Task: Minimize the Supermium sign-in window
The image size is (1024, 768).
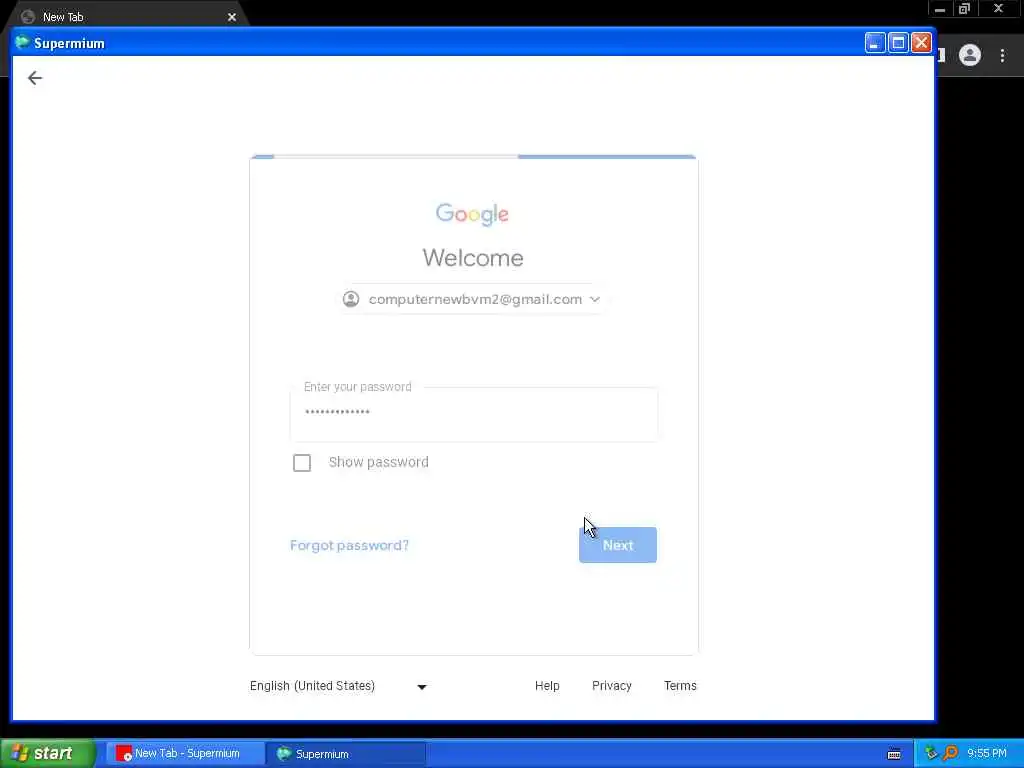Action: (874, 43)
